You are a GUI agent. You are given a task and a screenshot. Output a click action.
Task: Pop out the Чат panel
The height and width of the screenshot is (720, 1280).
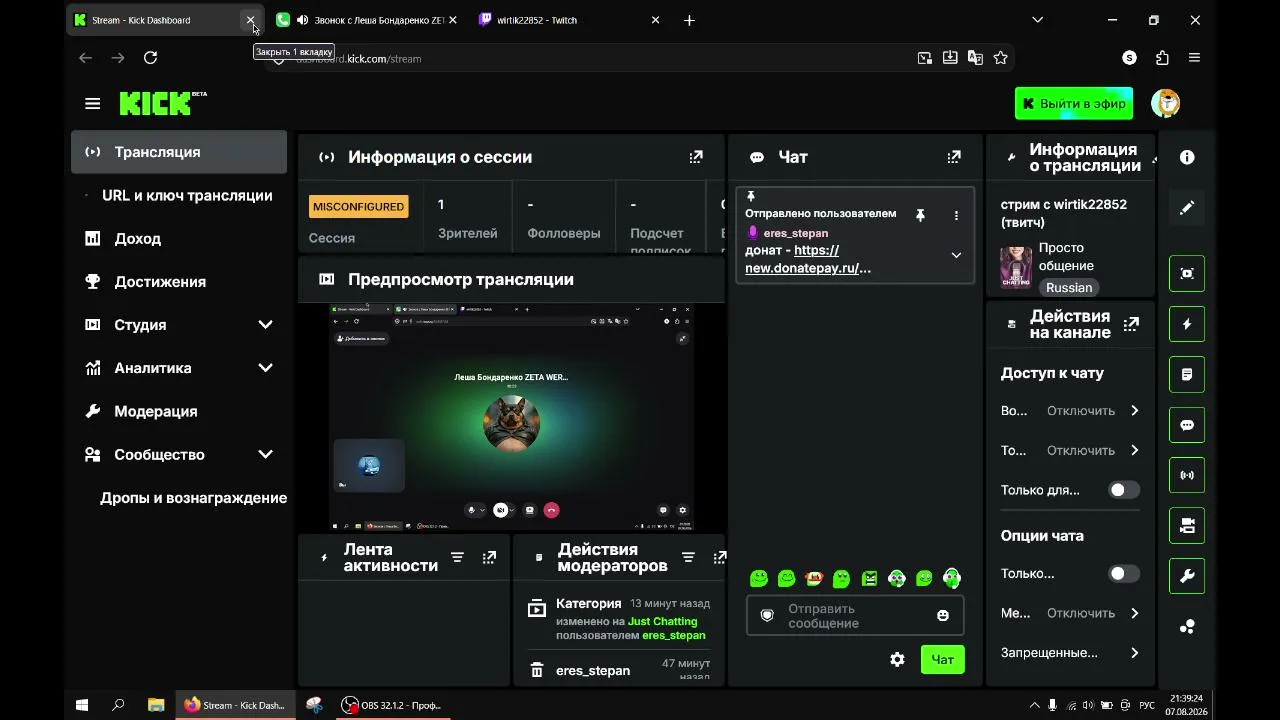[954, 157]
